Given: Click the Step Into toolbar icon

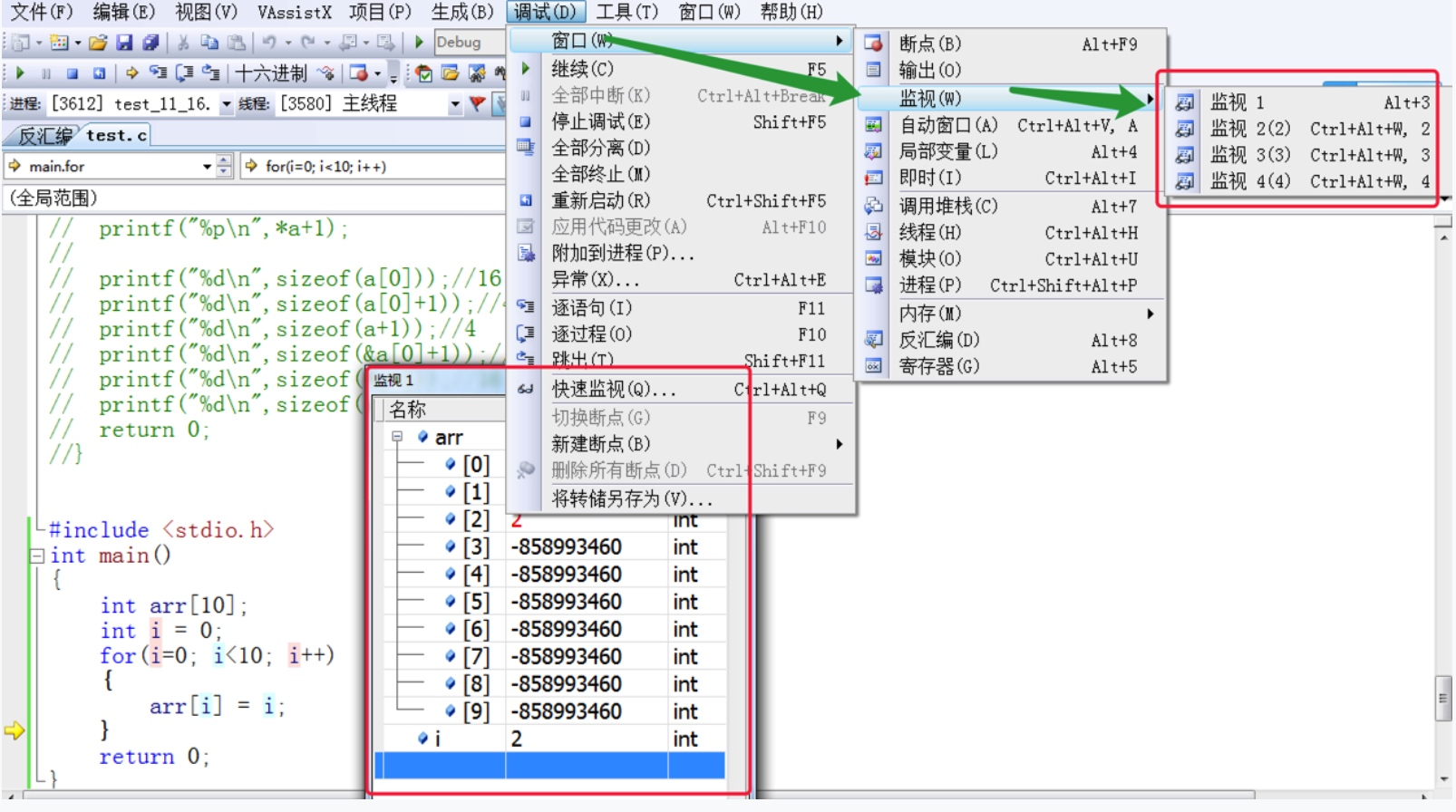Looking at the screenshot, I should [158, 73].
